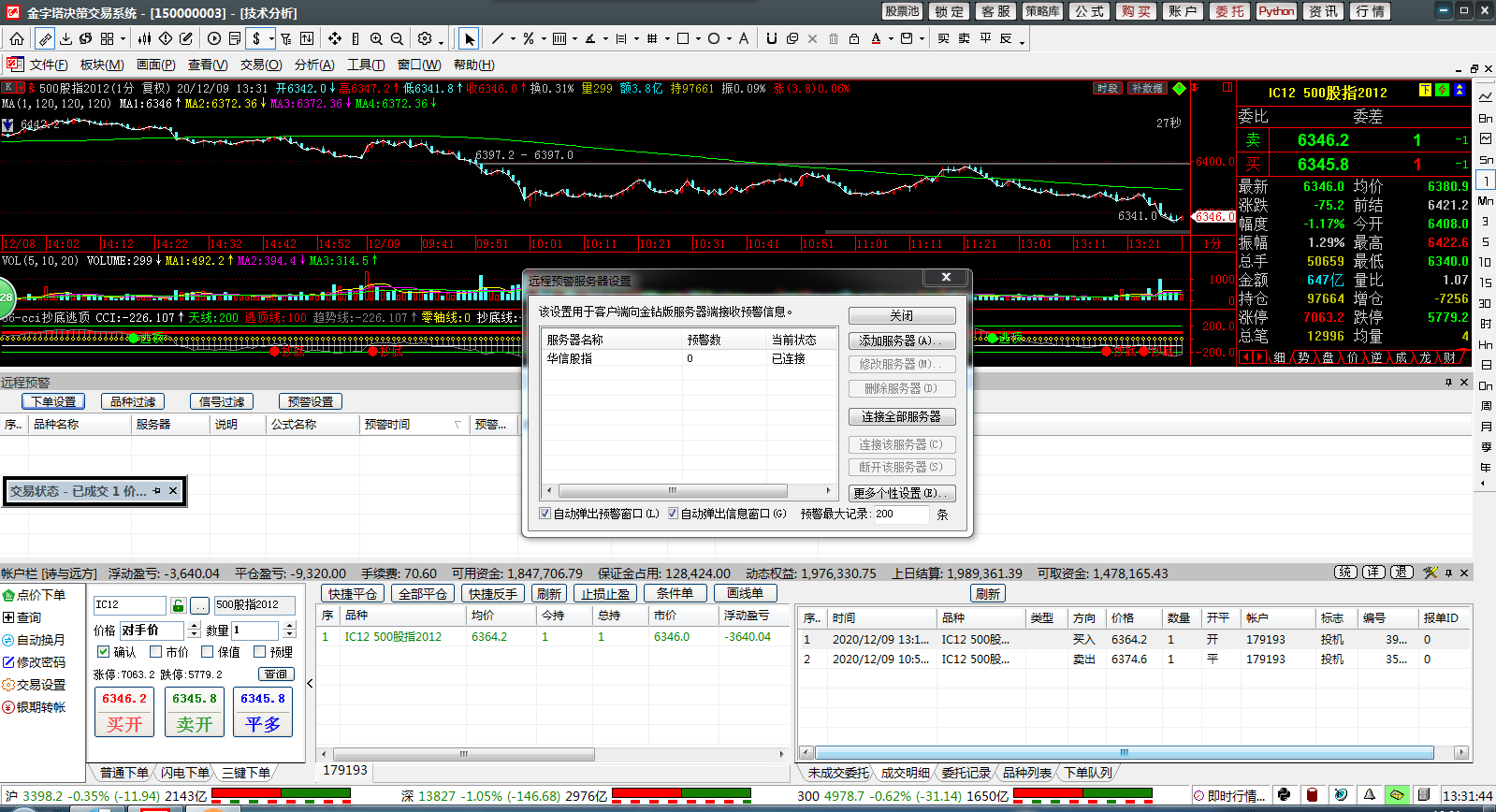This screenshot has height=812, width=1496.
Task: Expand the percent tool dropdown arrow
Action: click(x=544, y=39)
